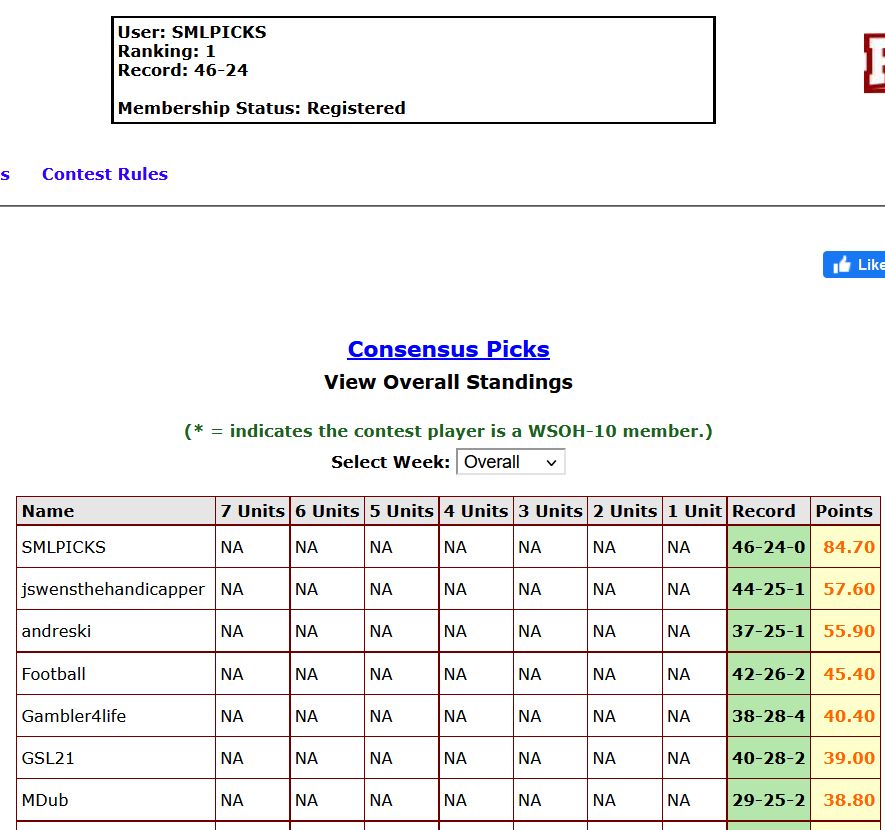Screen dimensions: 885x830
Task: Click points value 40.40
Action: click(x=849, y=716)
